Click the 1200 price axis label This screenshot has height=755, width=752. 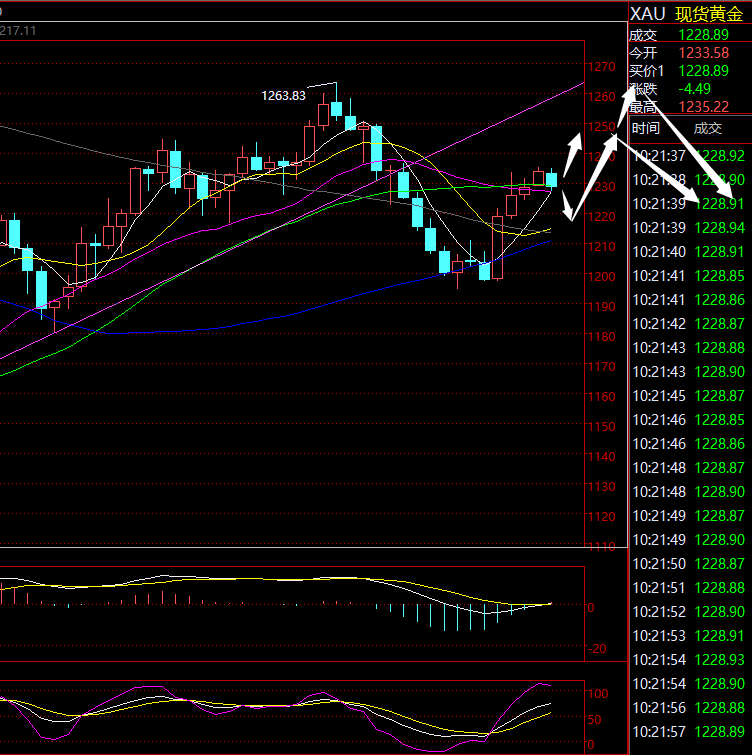[602, 276]
